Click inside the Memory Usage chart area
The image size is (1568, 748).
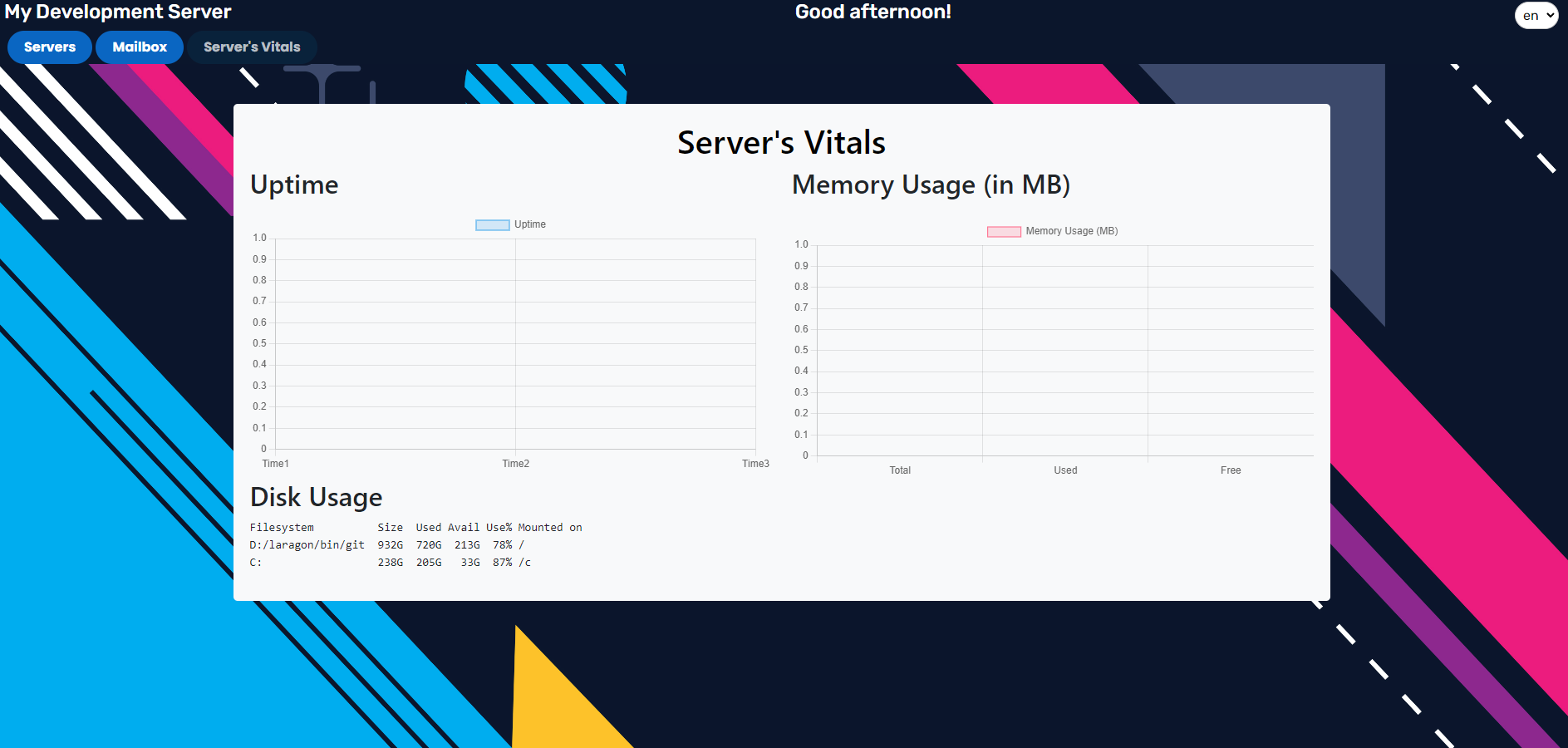pyautogui.click(x=1065, y=351)
